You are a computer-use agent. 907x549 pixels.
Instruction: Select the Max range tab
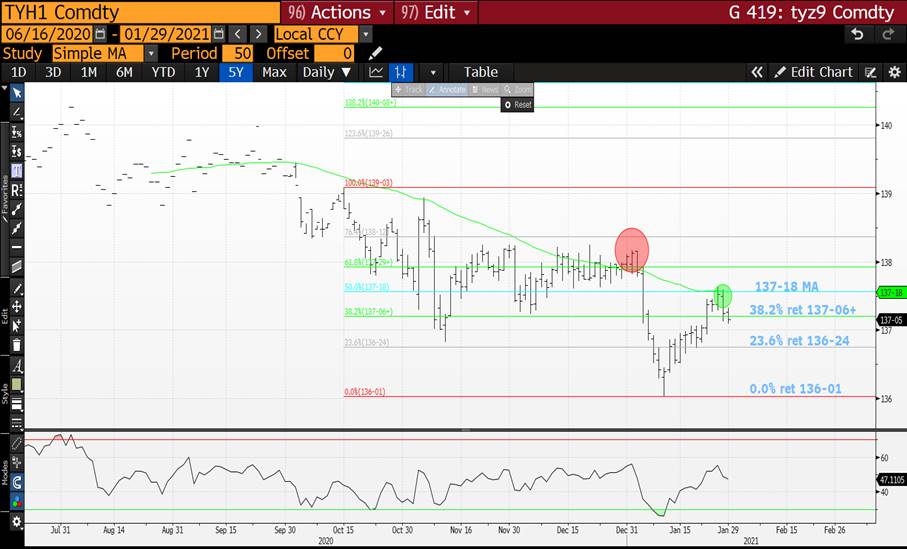[274, 72]
